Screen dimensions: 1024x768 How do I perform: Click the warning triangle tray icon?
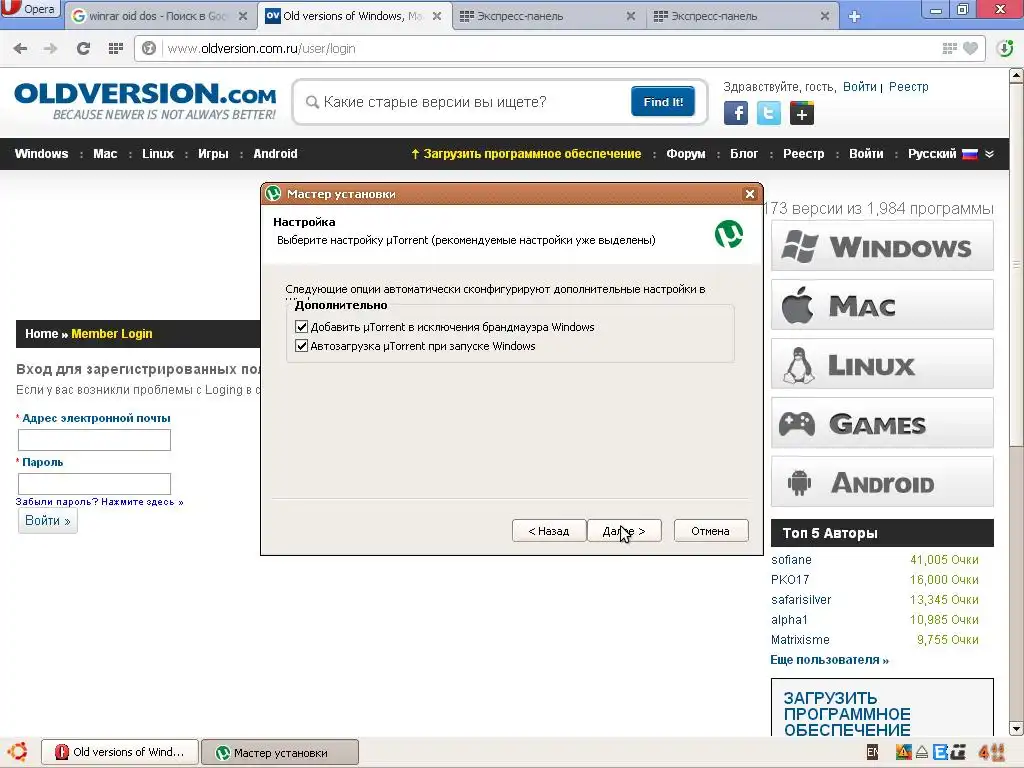click(x=903, y=752)
